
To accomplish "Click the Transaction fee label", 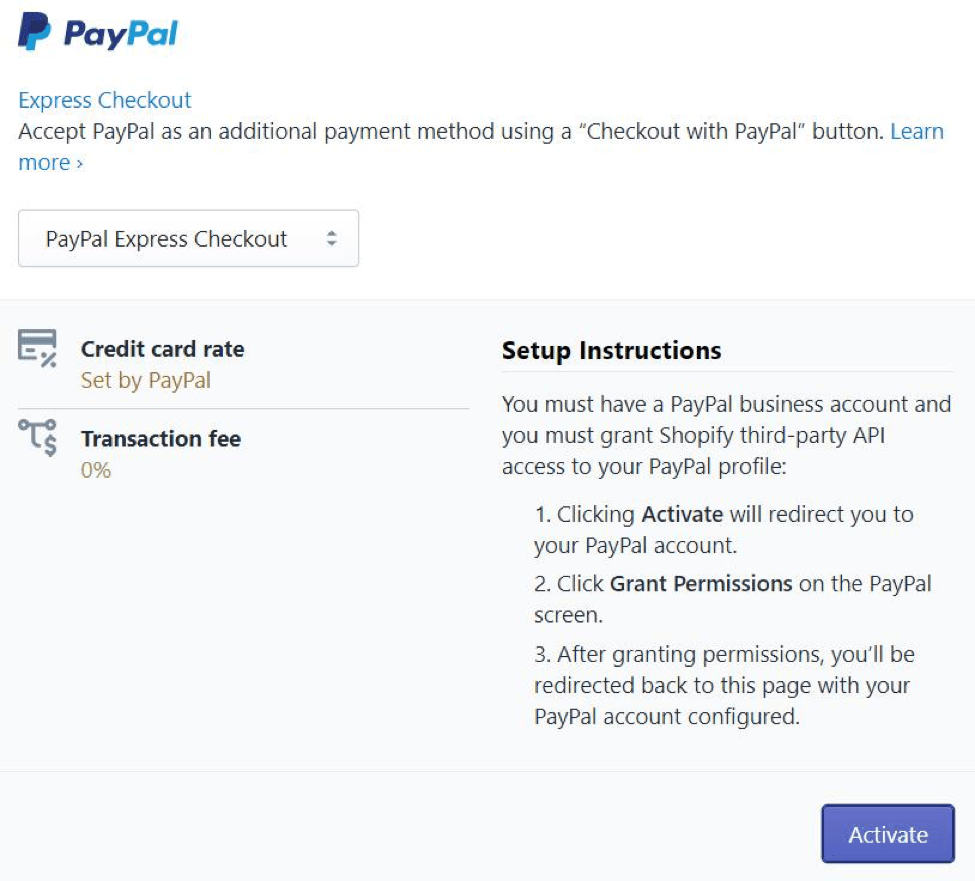I will [x=161, y=439].
